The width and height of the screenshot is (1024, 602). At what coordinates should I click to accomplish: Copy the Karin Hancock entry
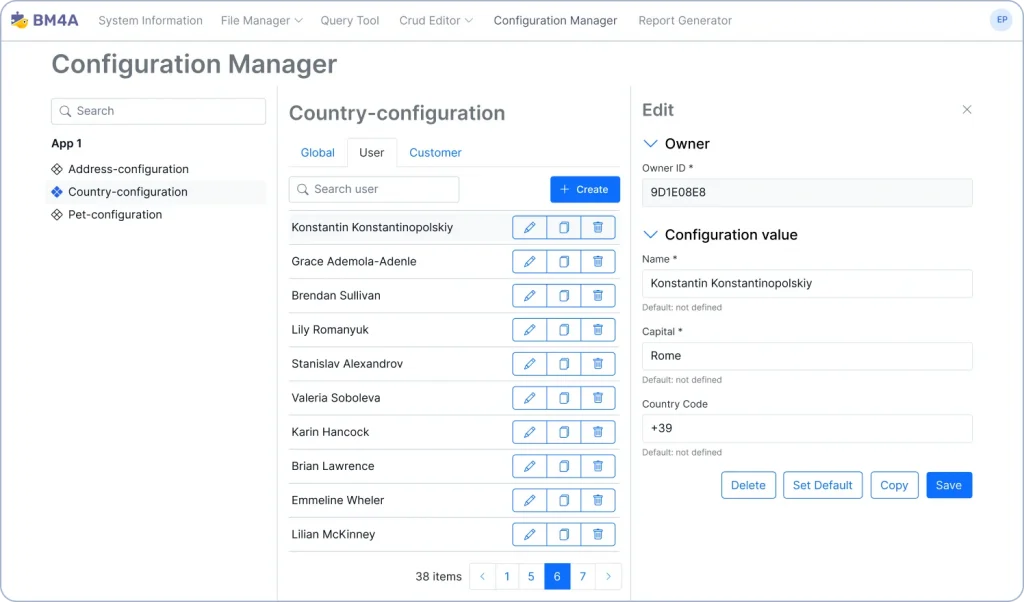[564, 432]
